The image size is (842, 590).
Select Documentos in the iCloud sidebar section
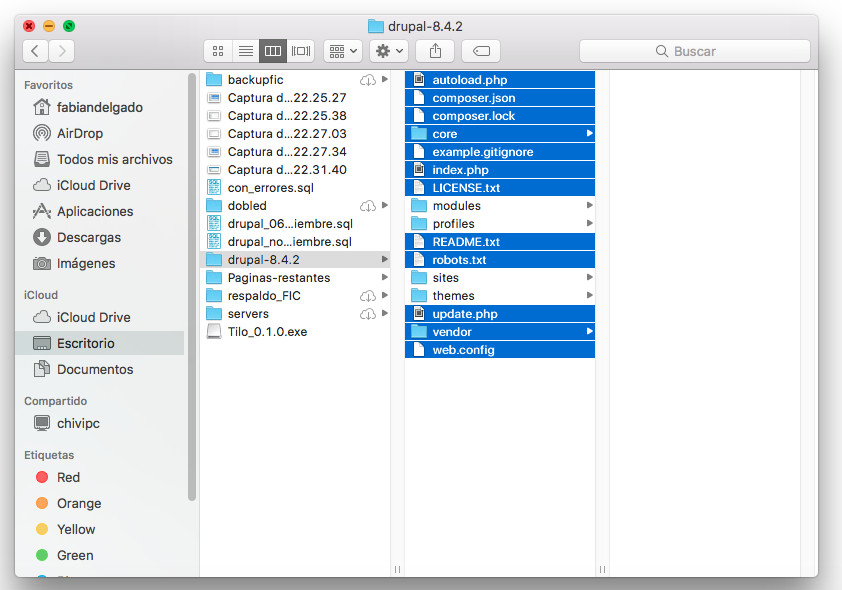[x=94, y=369]
